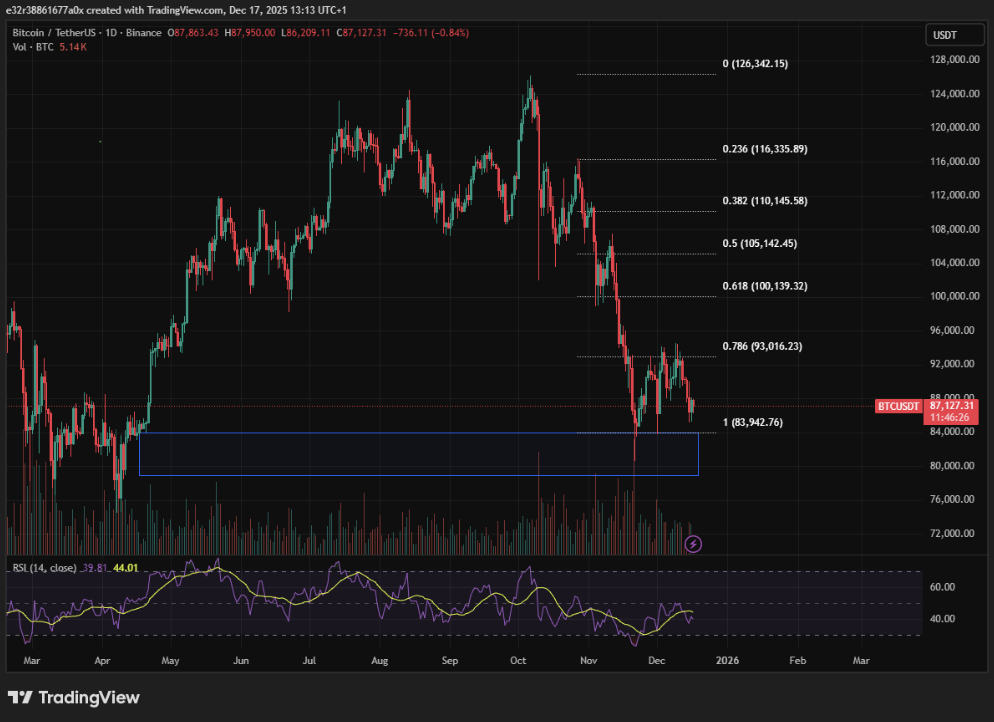Click the Vol · BTC indicator label

(31, 46)
